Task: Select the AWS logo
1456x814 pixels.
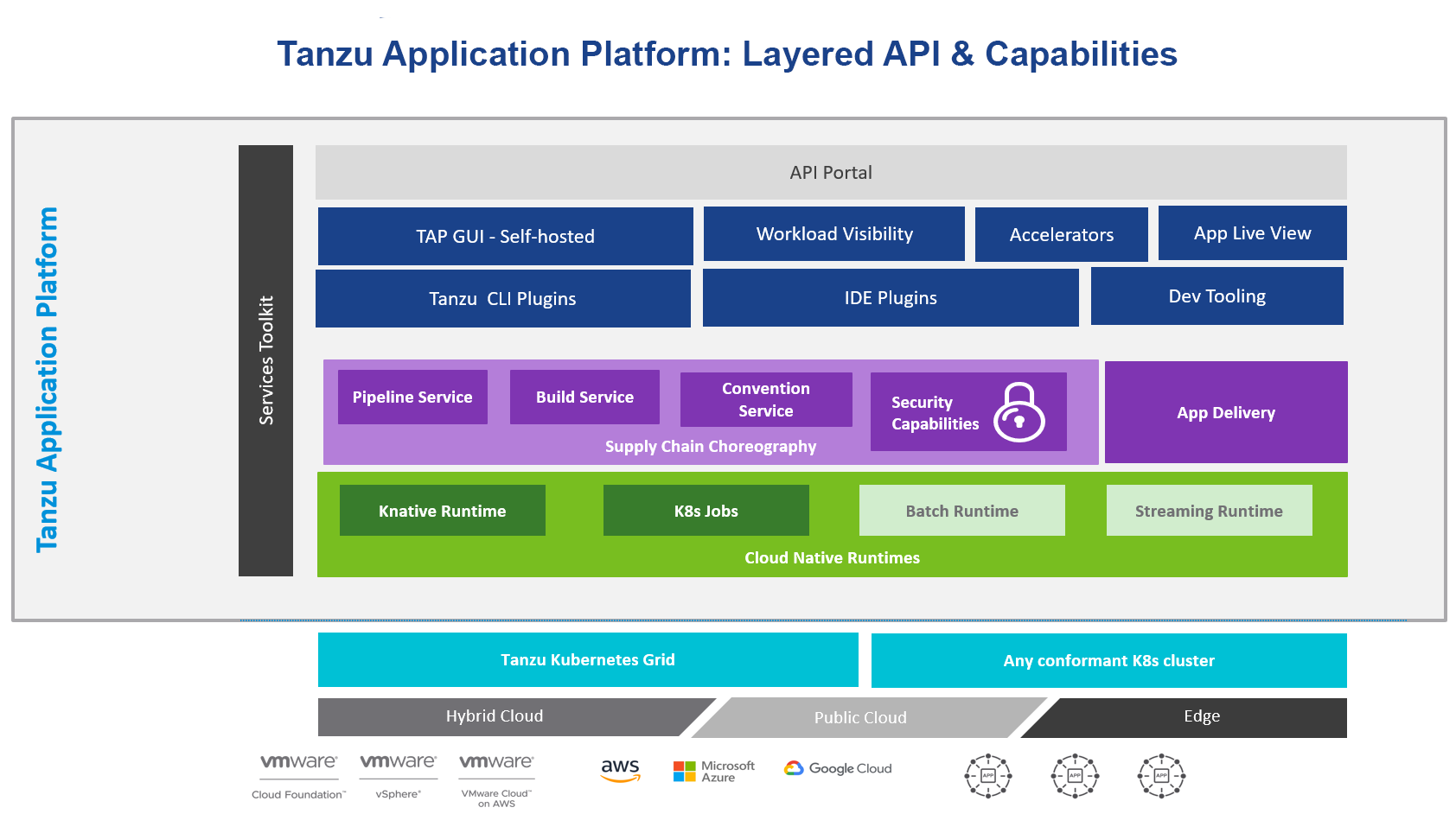Action: click(621, 770)
